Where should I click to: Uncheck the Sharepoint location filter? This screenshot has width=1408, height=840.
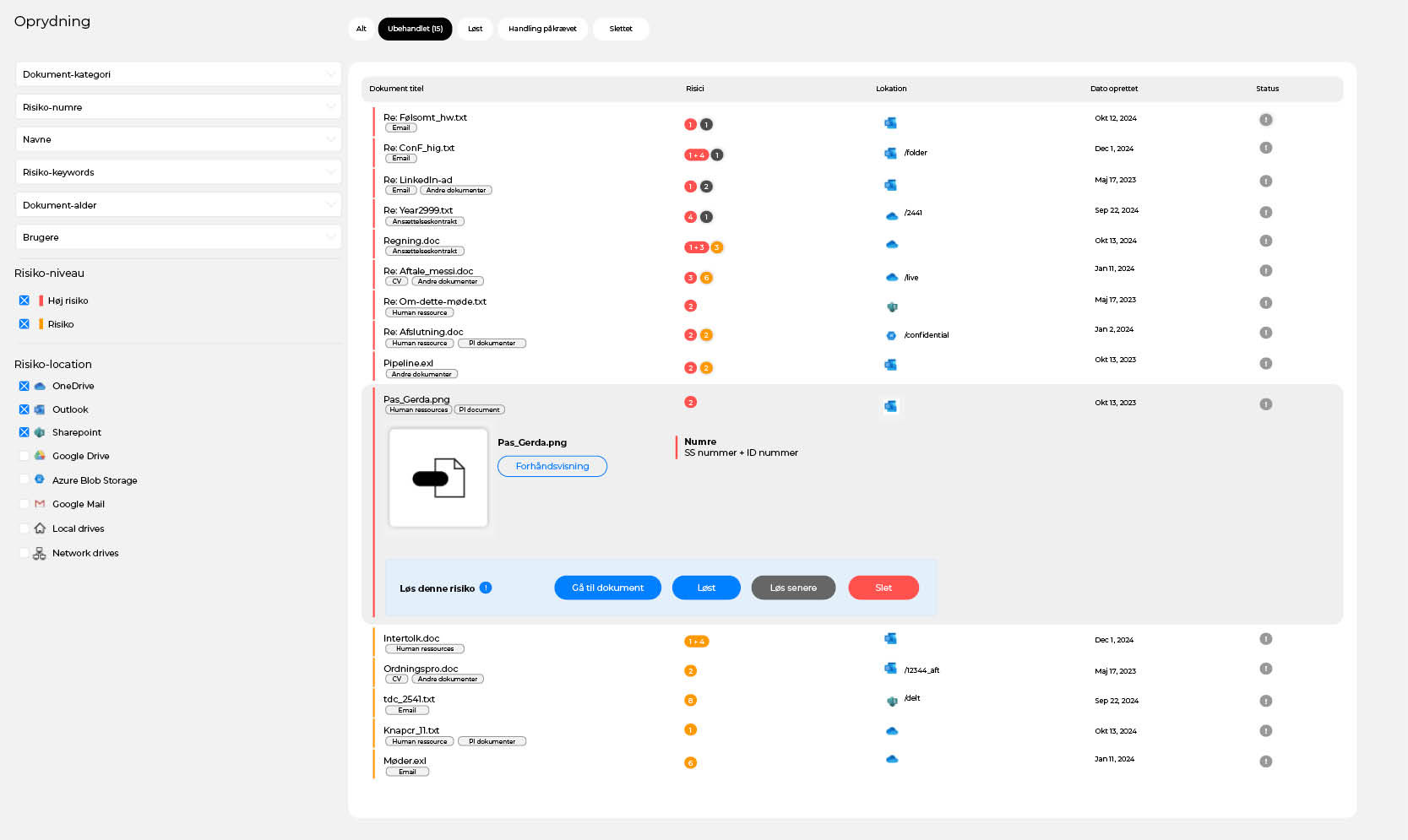pos(24,432)
